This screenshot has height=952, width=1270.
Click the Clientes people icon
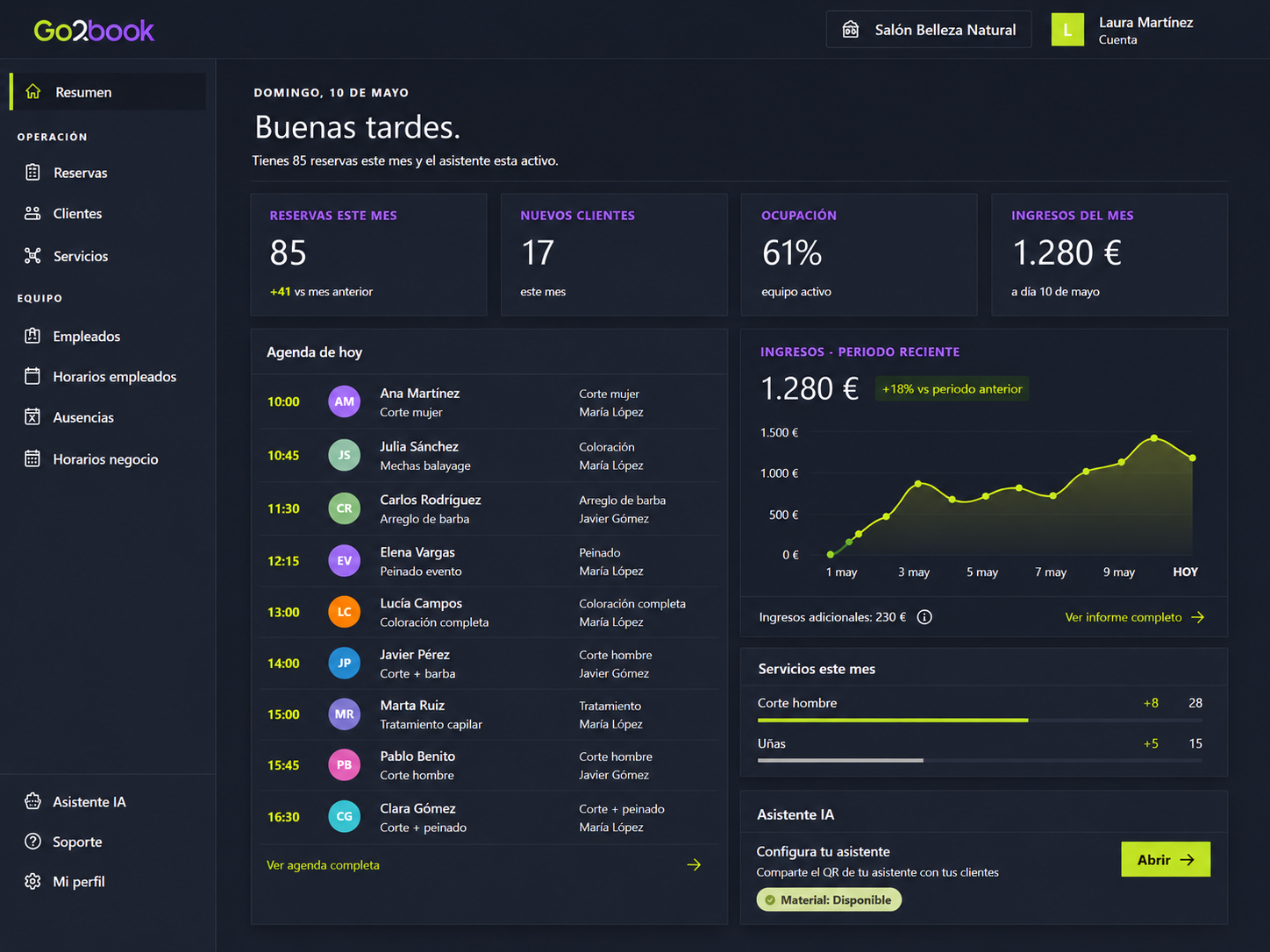[x=32, y=213]
